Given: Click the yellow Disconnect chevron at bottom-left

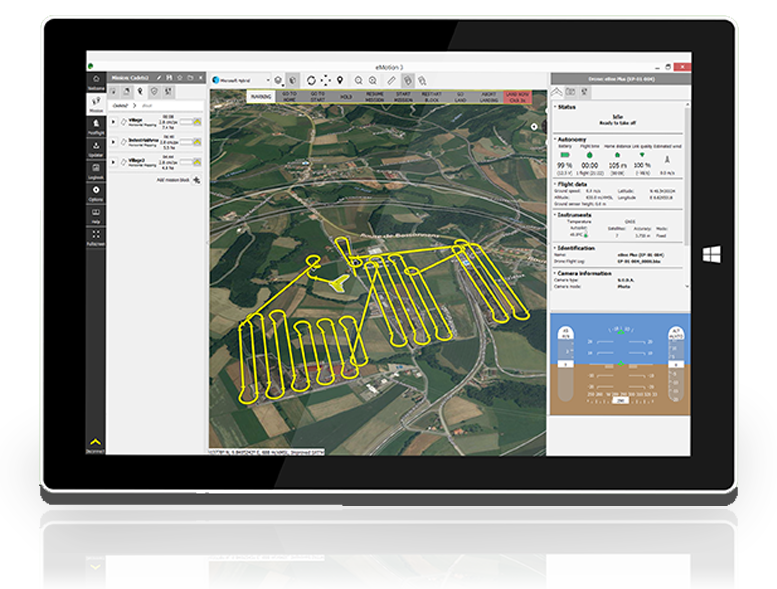Looking at the screenshot, I should 96,444.
